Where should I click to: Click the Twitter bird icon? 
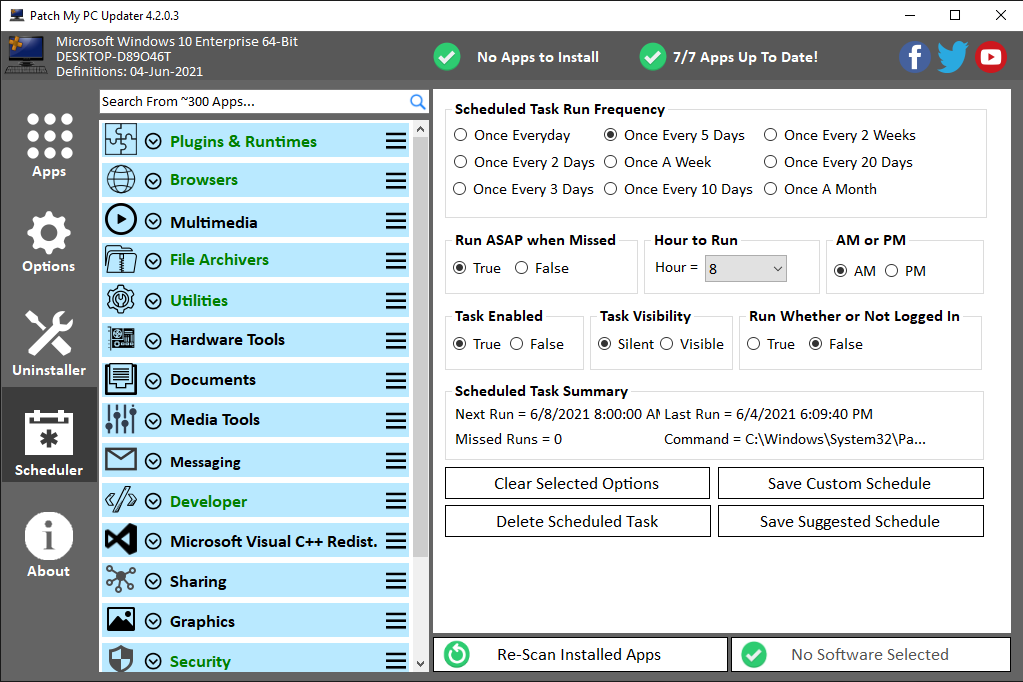(x=952, y=57)
